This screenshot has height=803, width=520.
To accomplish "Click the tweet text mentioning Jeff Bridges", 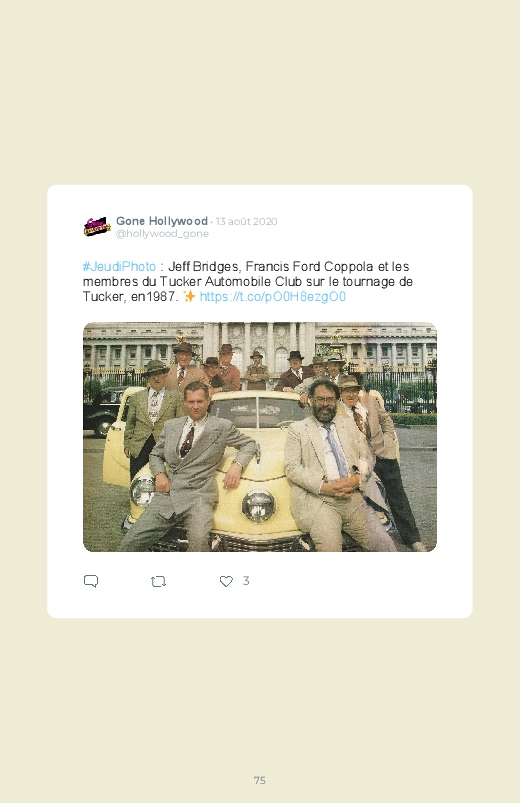I will [x=247, y=282].
